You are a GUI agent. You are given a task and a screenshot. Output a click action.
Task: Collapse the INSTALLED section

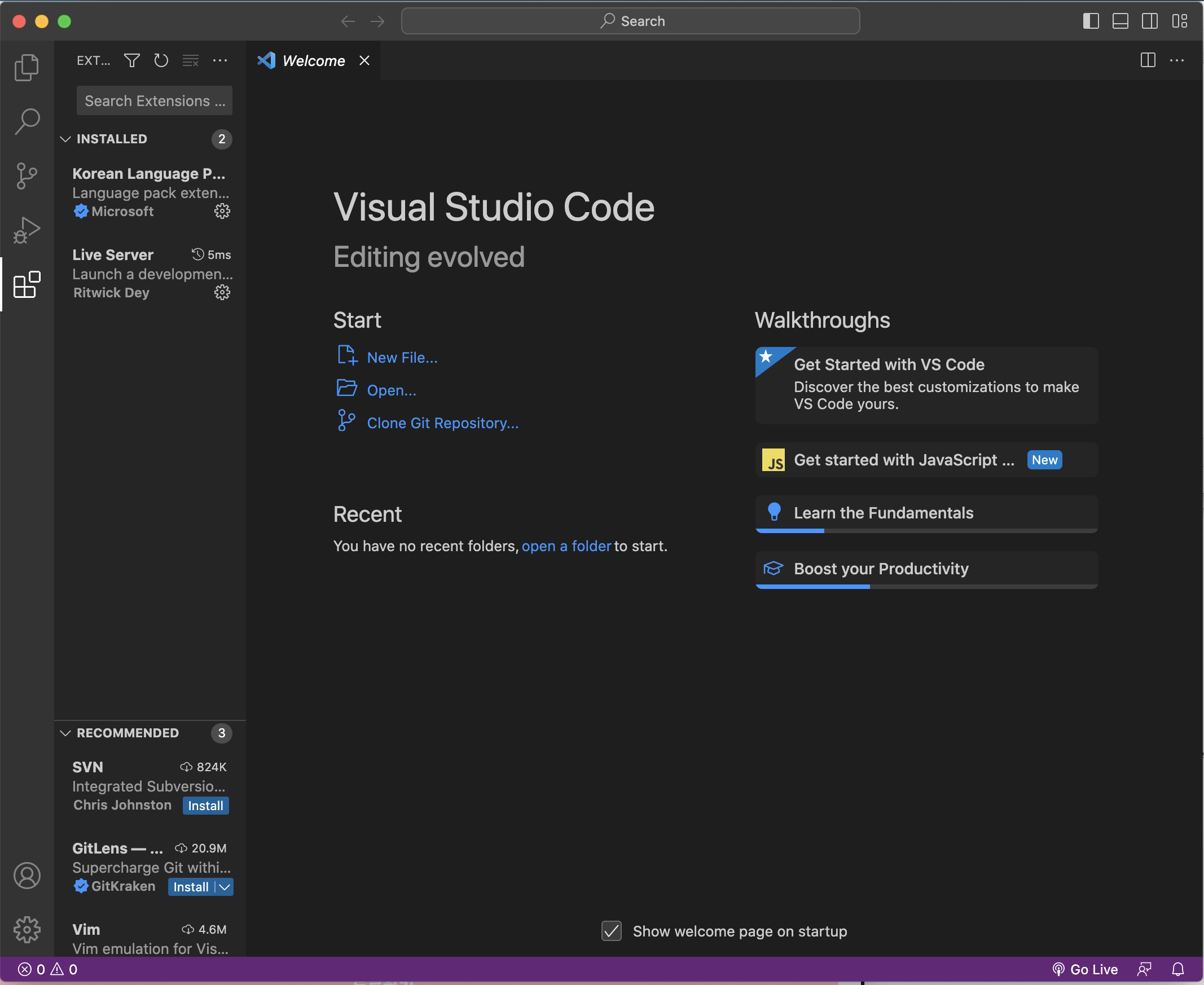point(65,139)
